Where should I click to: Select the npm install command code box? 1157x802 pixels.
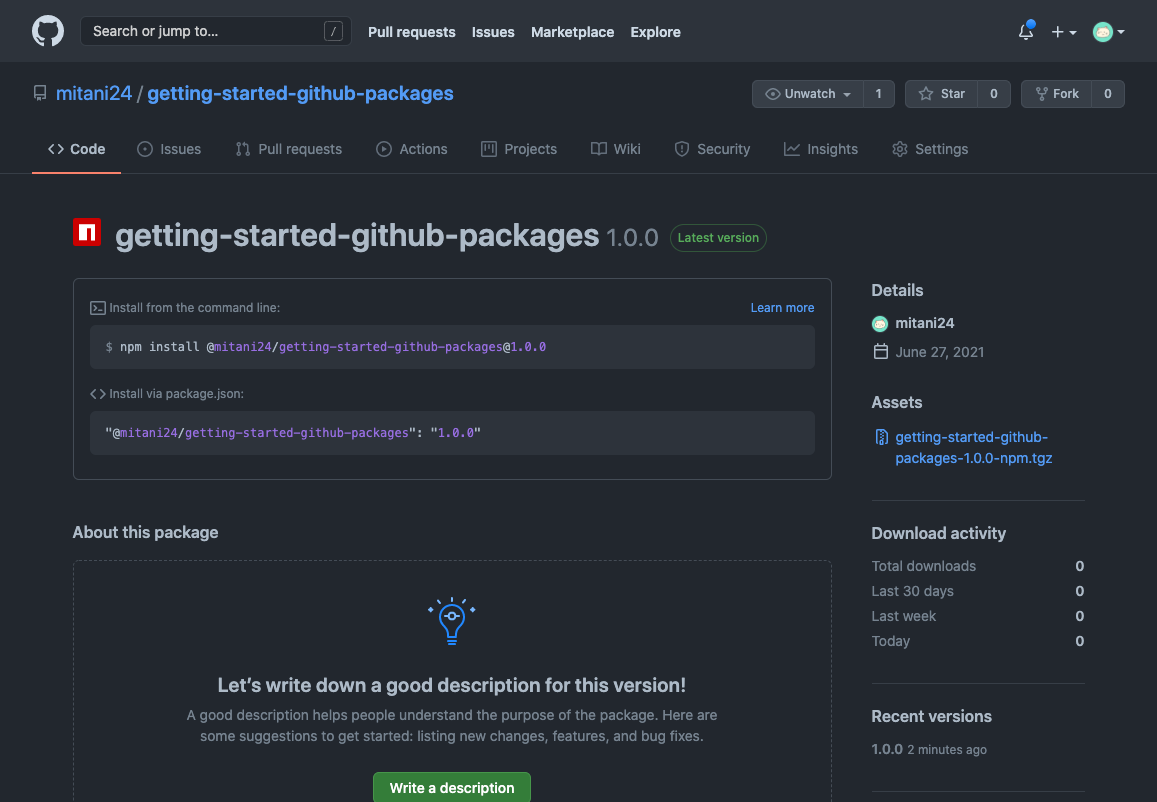452,347
